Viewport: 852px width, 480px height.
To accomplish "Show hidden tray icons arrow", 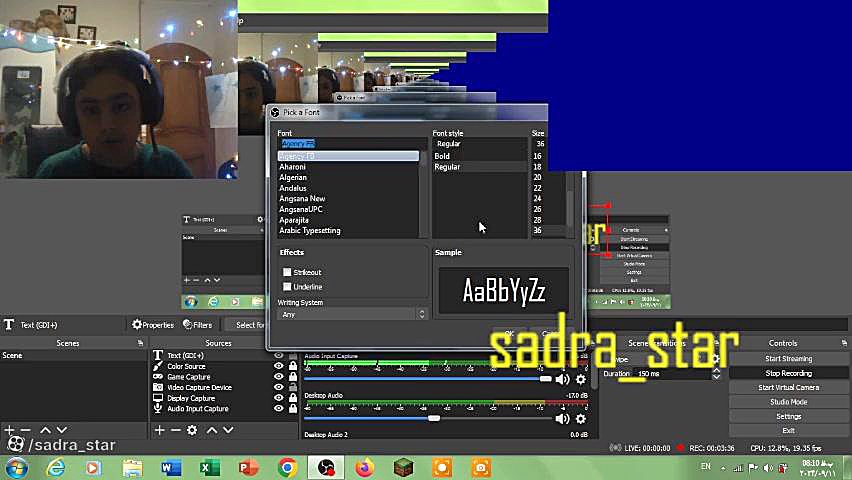I will click(x=723, y=468).
